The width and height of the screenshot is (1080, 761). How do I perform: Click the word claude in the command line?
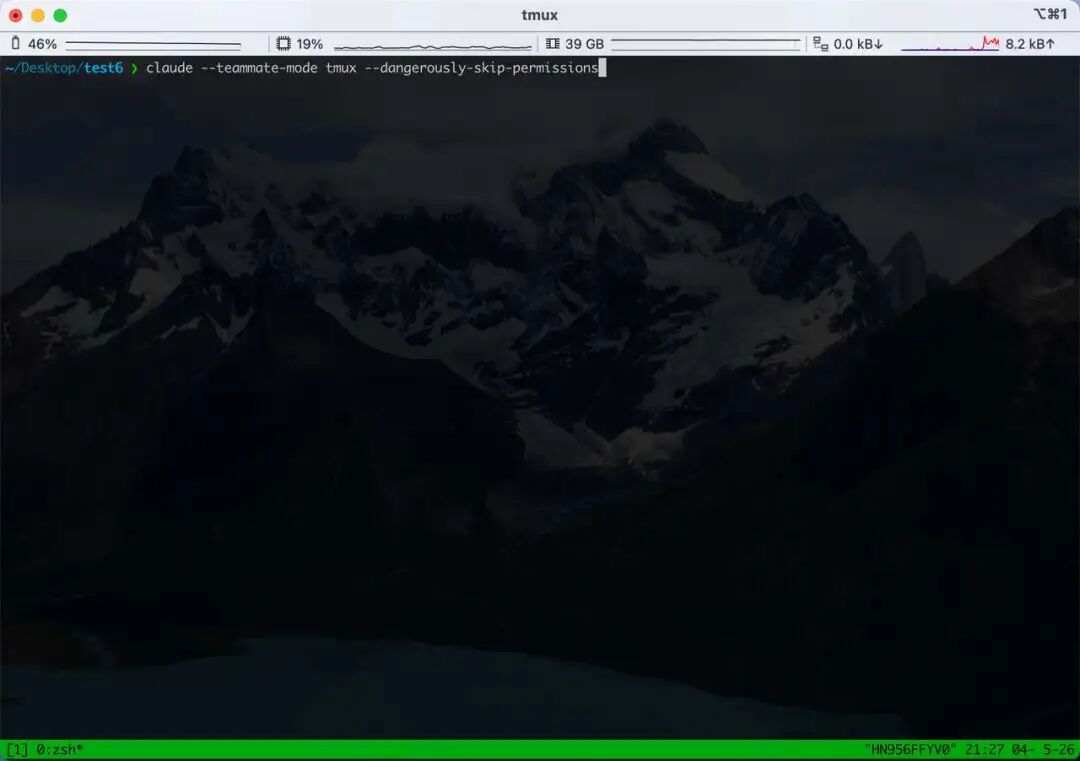(169, 67)
